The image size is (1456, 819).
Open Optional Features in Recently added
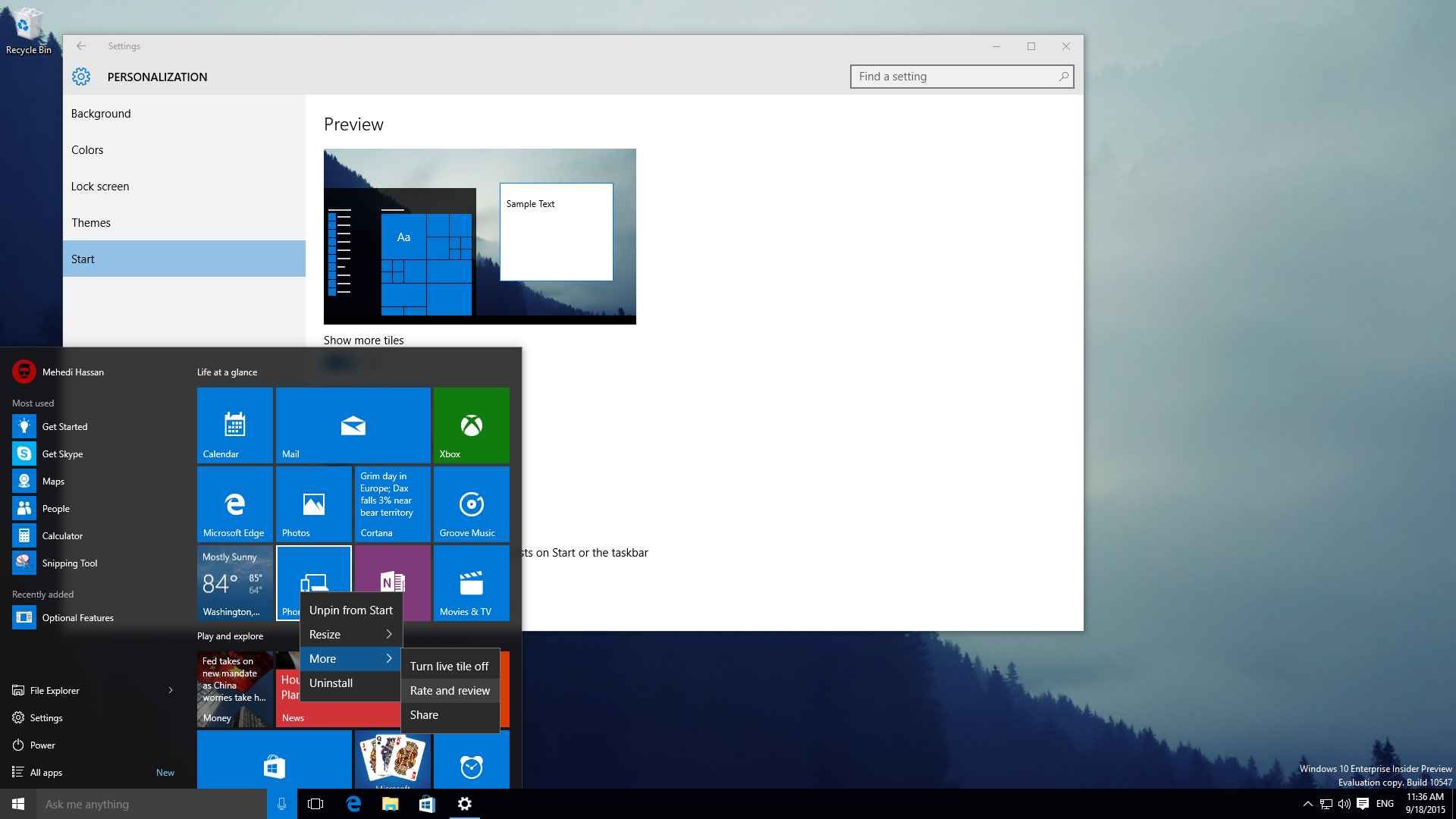coord(95,617)
